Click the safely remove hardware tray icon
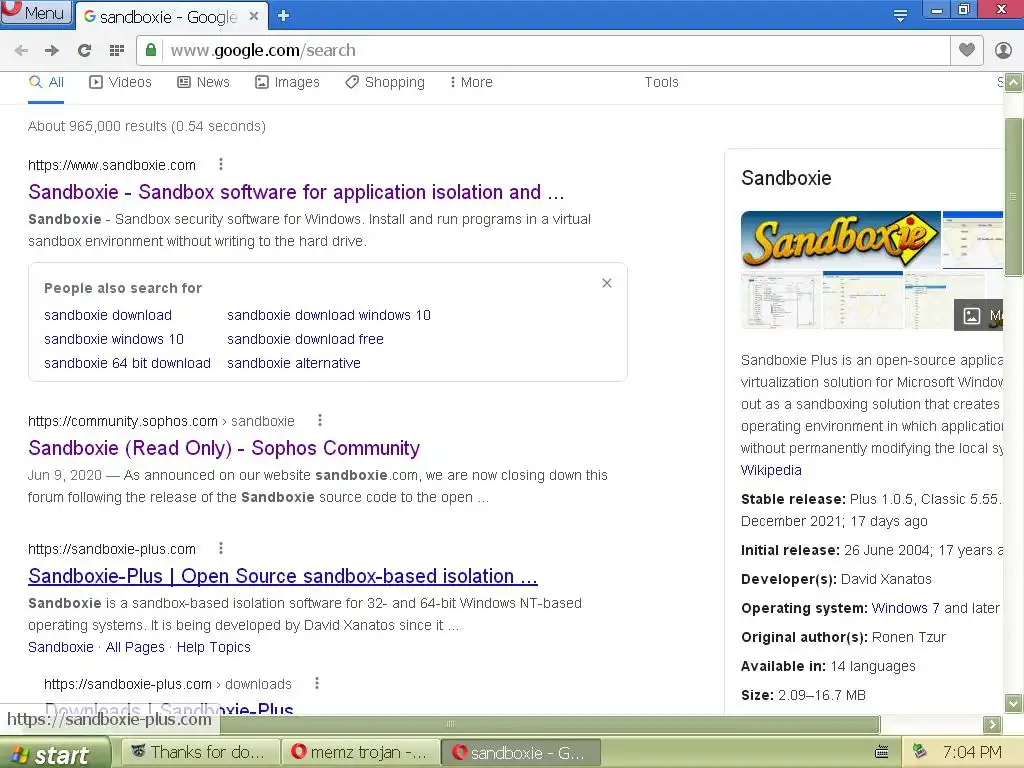Viewport: 1024px width, 768px height. (x=920, y=752)
